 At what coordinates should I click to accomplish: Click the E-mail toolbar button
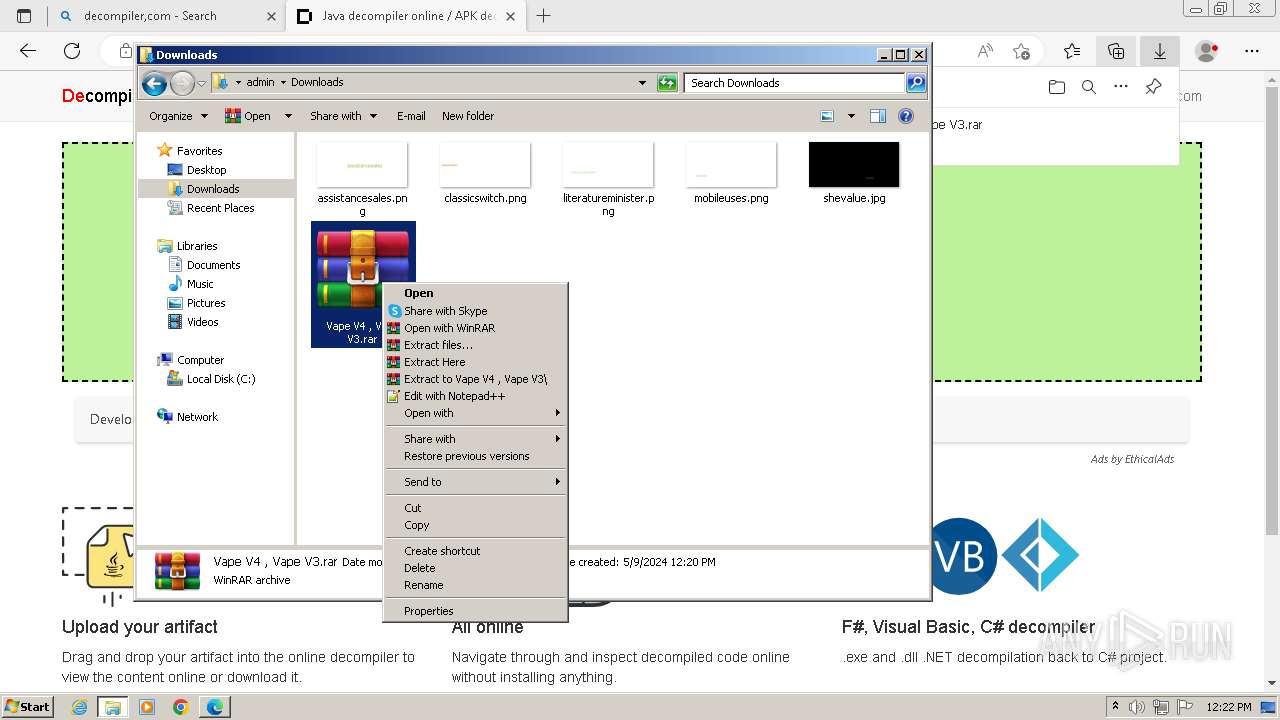411,116
